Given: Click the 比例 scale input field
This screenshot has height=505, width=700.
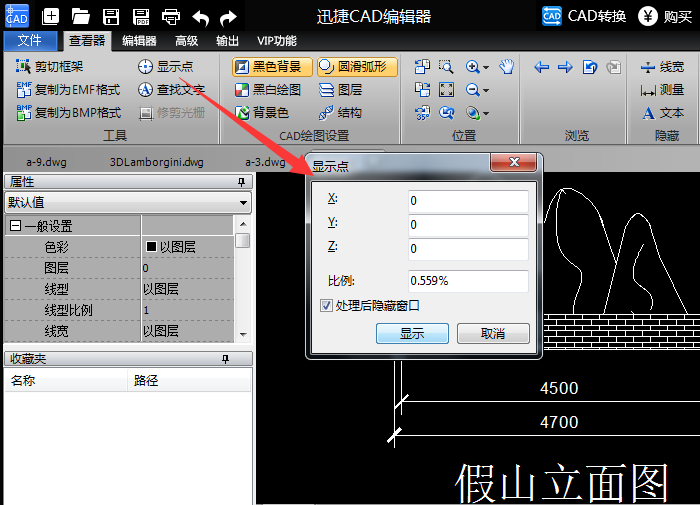Looking at the screenshot, I should pyautogui.click(x=468, y=281).
